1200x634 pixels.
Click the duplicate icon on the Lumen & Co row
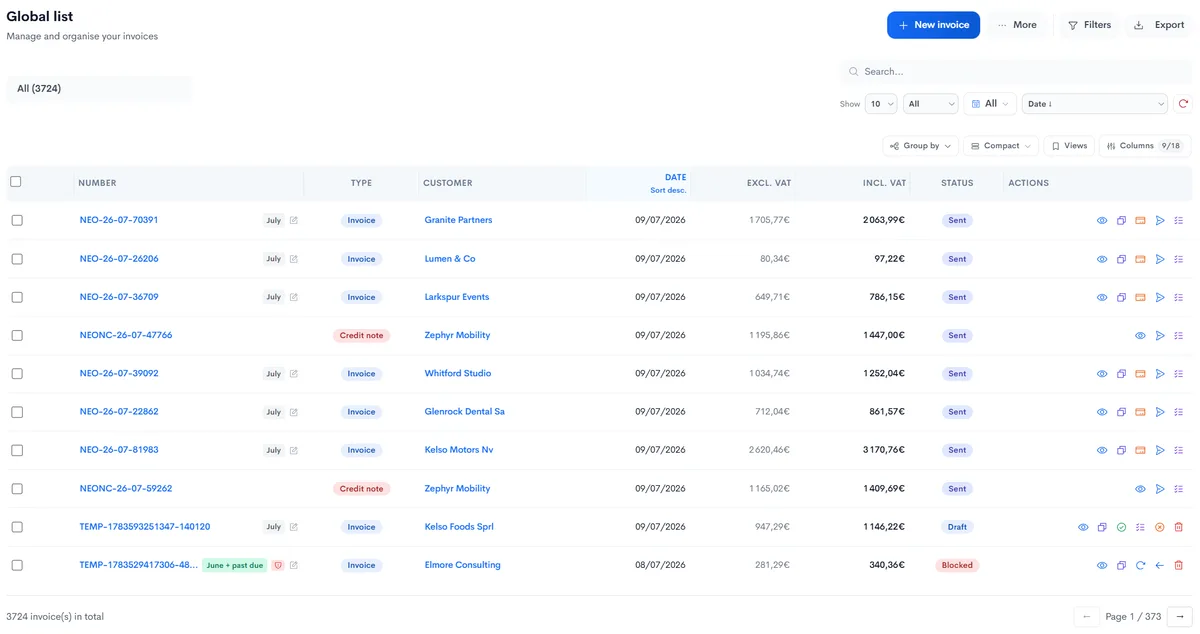[x=1121, y=259]
